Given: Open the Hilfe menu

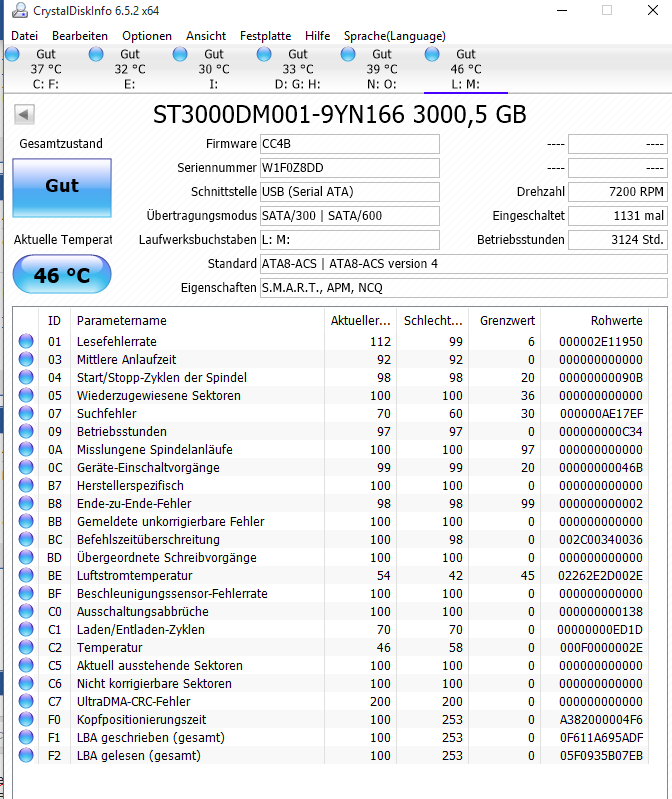Looking at the screenshot, I should point(317,36).
